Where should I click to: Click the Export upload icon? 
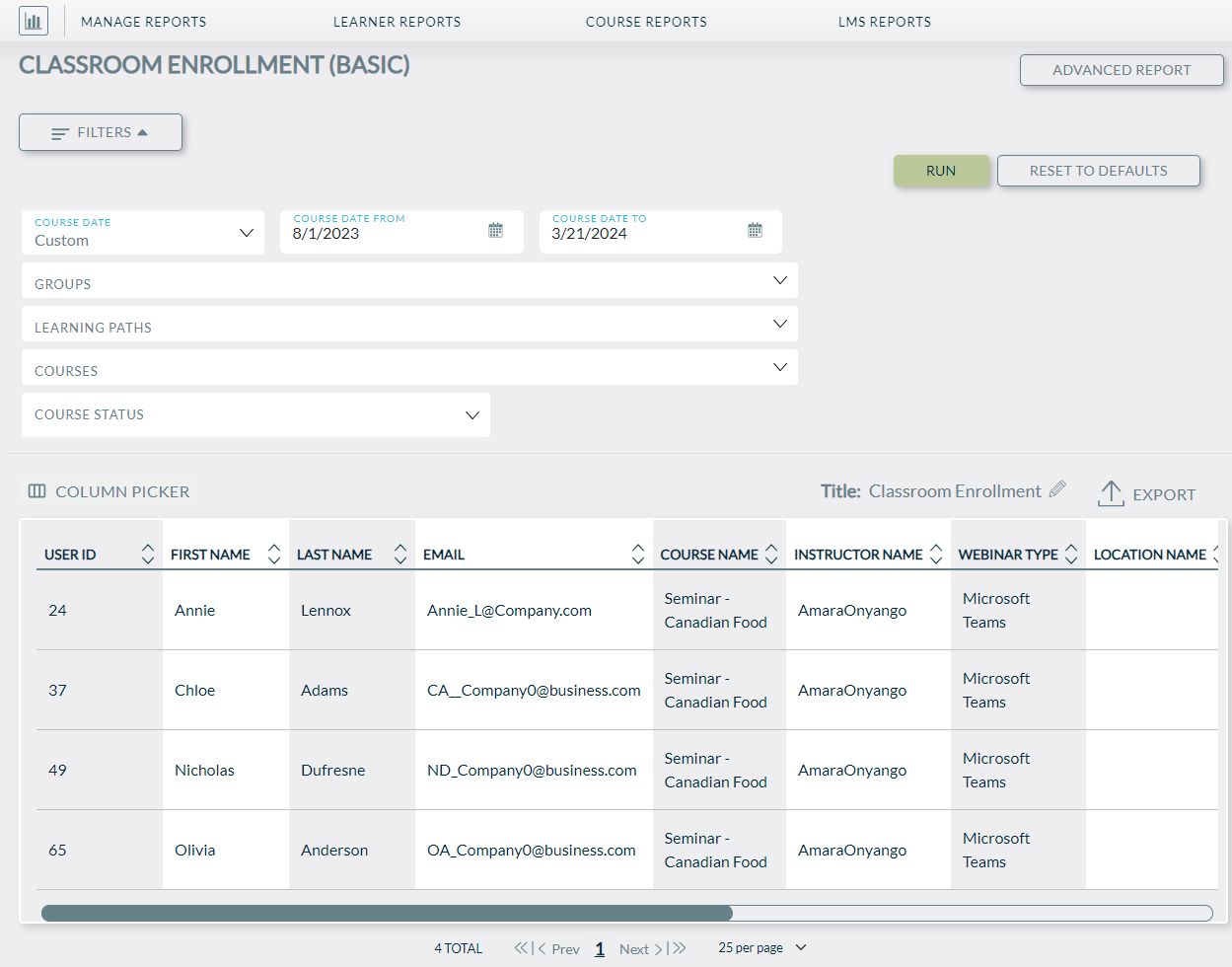(x=1110, y=491)
